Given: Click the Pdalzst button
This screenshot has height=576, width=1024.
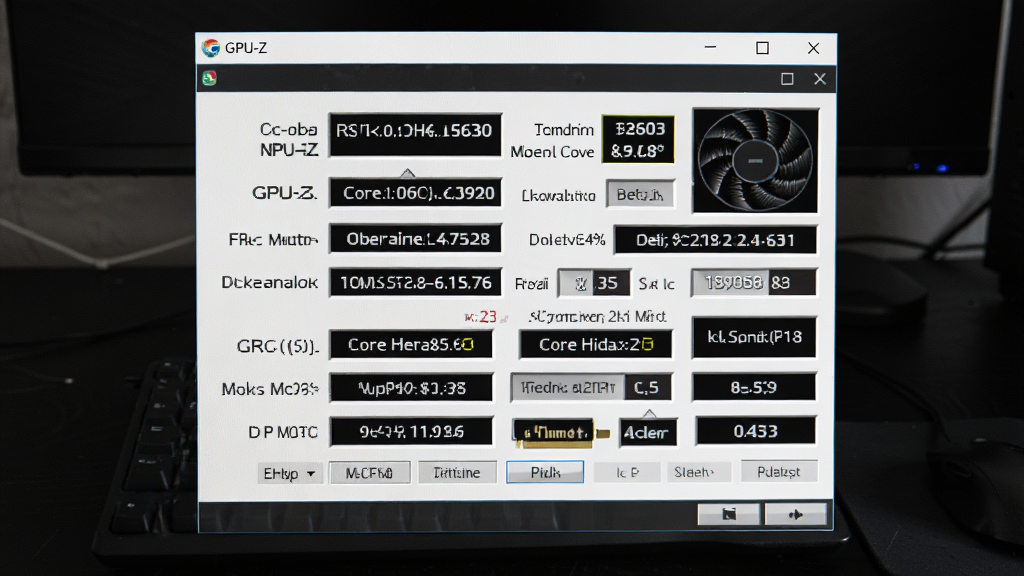Looking at the screenshot, I should 778,472.
